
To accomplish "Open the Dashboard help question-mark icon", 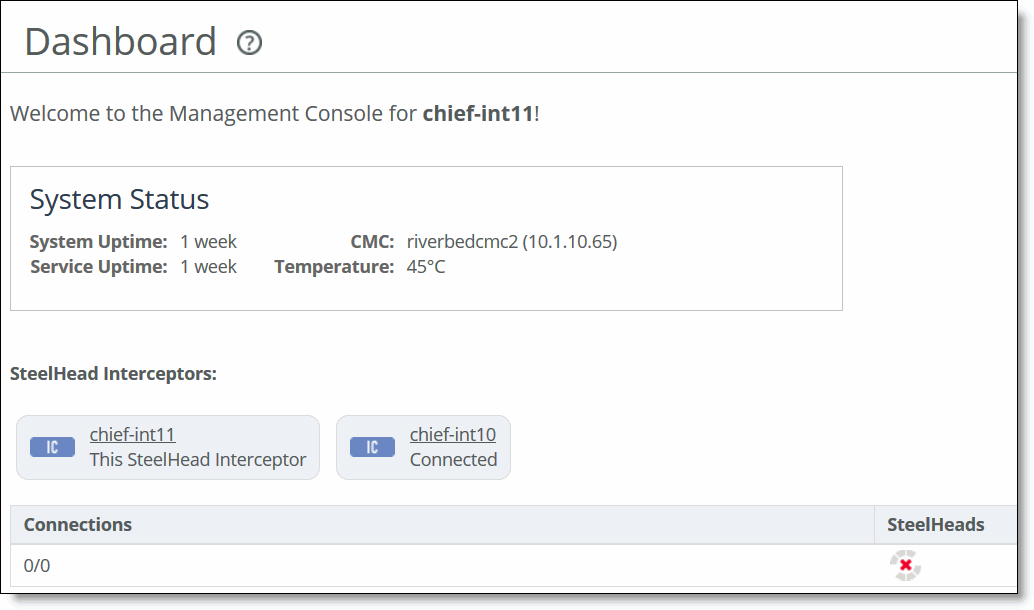I will pos(249,43).
